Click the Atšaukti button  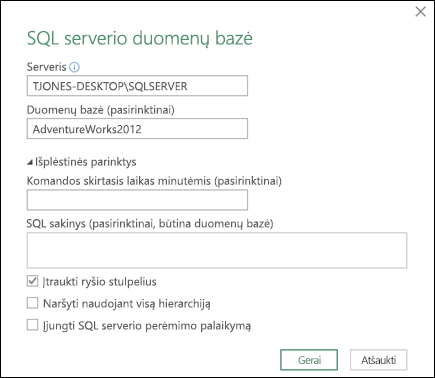click(378, 360)
